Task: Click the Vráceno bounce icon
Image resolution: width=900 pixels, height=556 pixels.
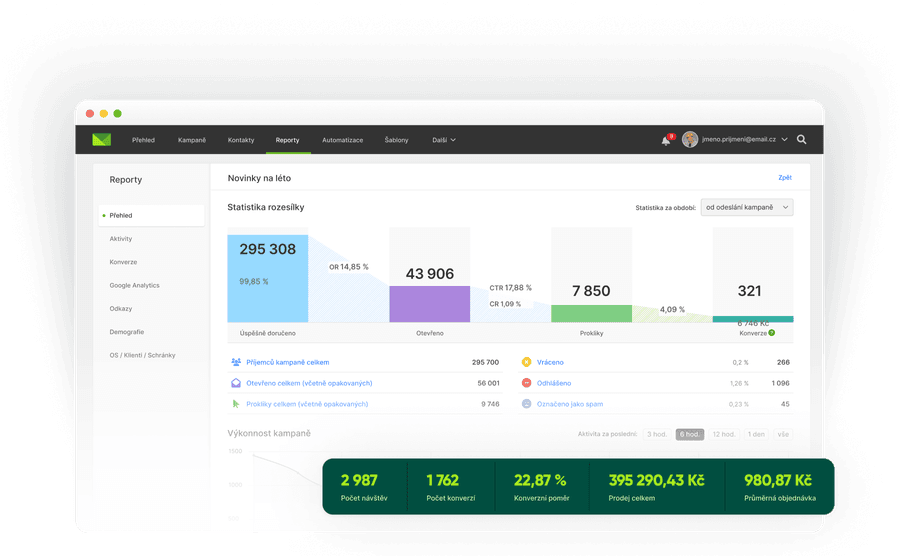Action: [526, 362]
